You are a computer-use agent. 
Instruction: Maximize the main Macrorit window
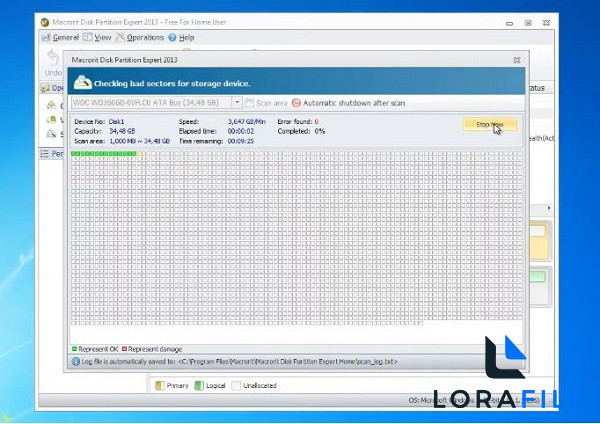click(x=528, y=23)
